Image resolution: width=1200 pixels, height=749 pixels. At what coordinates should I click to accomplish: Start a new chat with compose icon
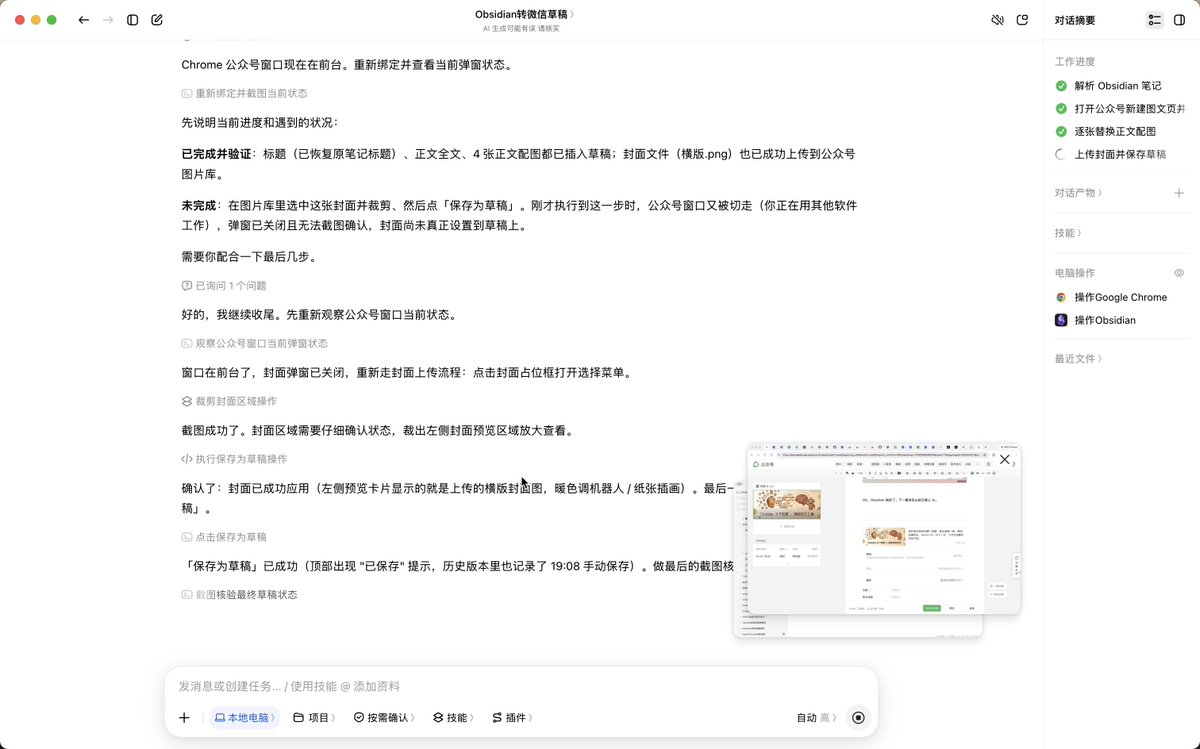157,20
